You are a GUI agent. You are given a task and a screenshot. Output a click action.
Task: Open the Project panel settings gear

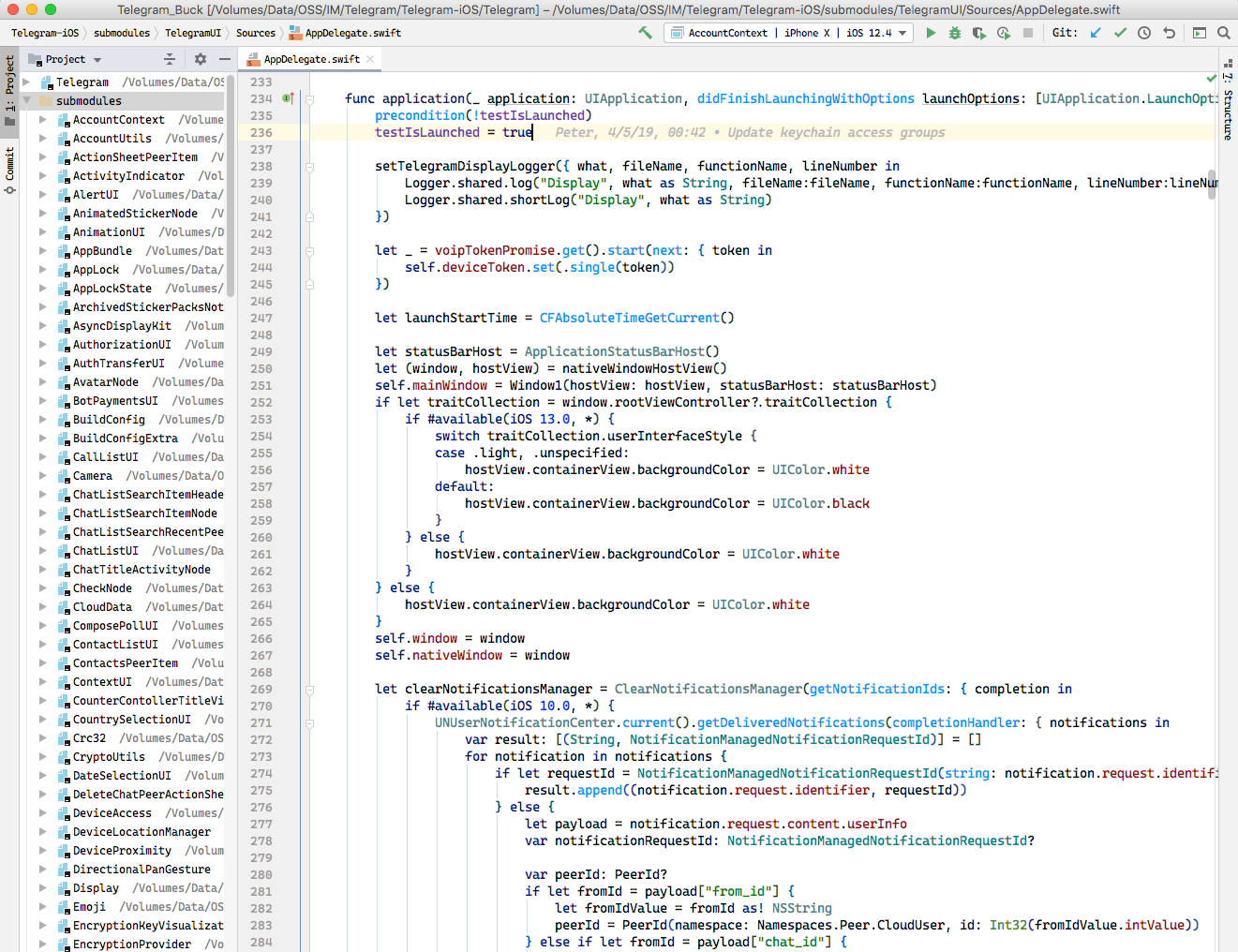pyautogui.click(x=201, y=58)
